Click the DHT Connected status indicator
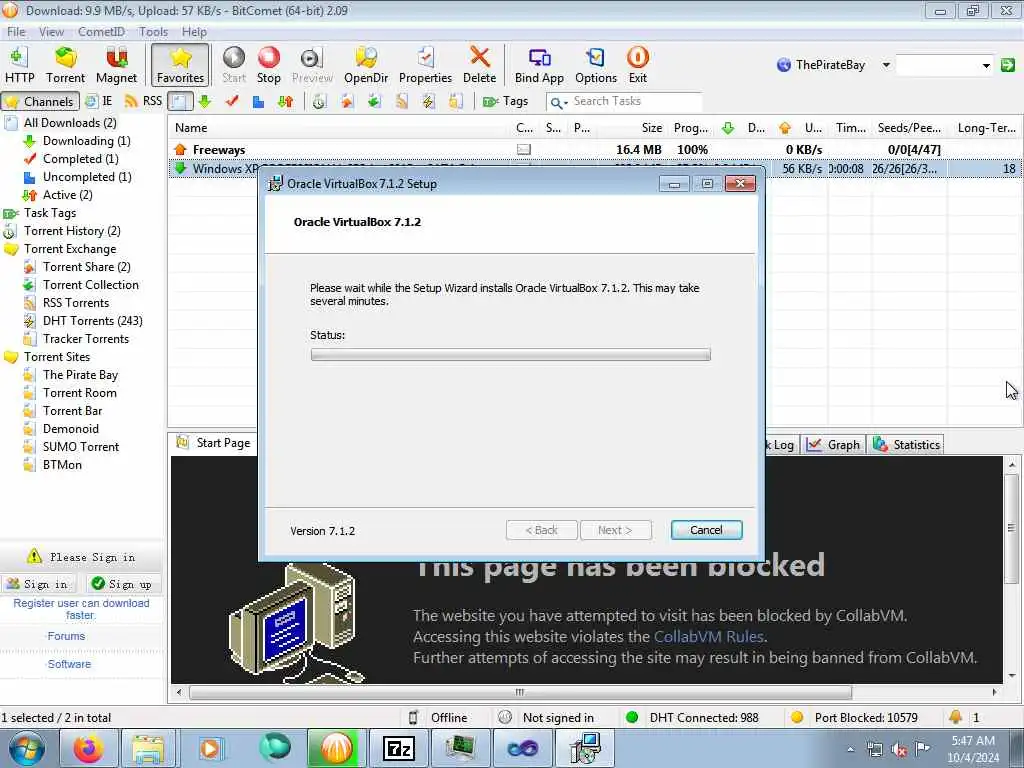Image resolution: width=1024 pixels, height=768 pixels. 692,718
